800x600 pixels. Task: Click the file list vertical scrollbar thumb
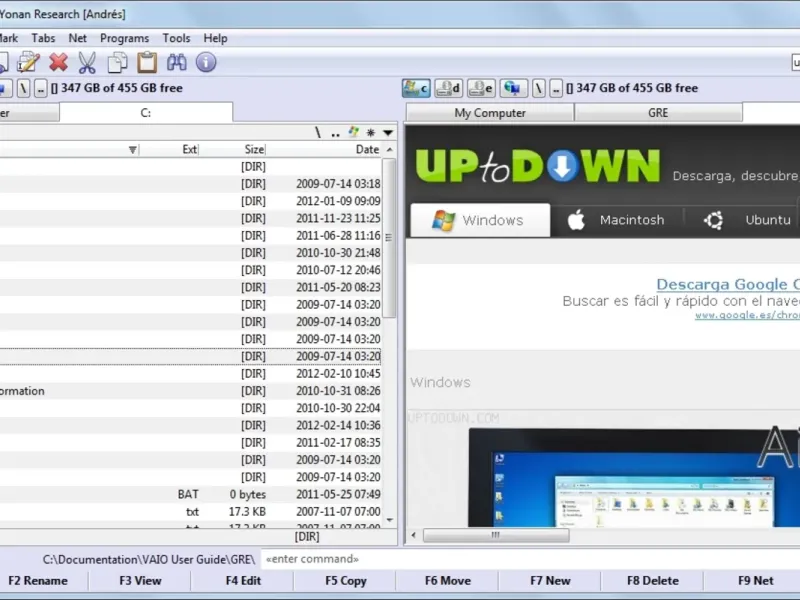pos(389,238)
